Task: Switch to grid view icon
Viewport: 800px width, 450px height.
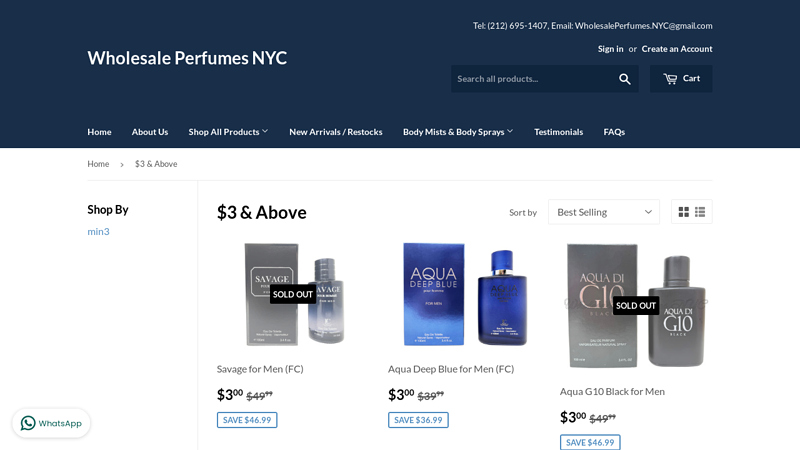Action: click(684, 212)
